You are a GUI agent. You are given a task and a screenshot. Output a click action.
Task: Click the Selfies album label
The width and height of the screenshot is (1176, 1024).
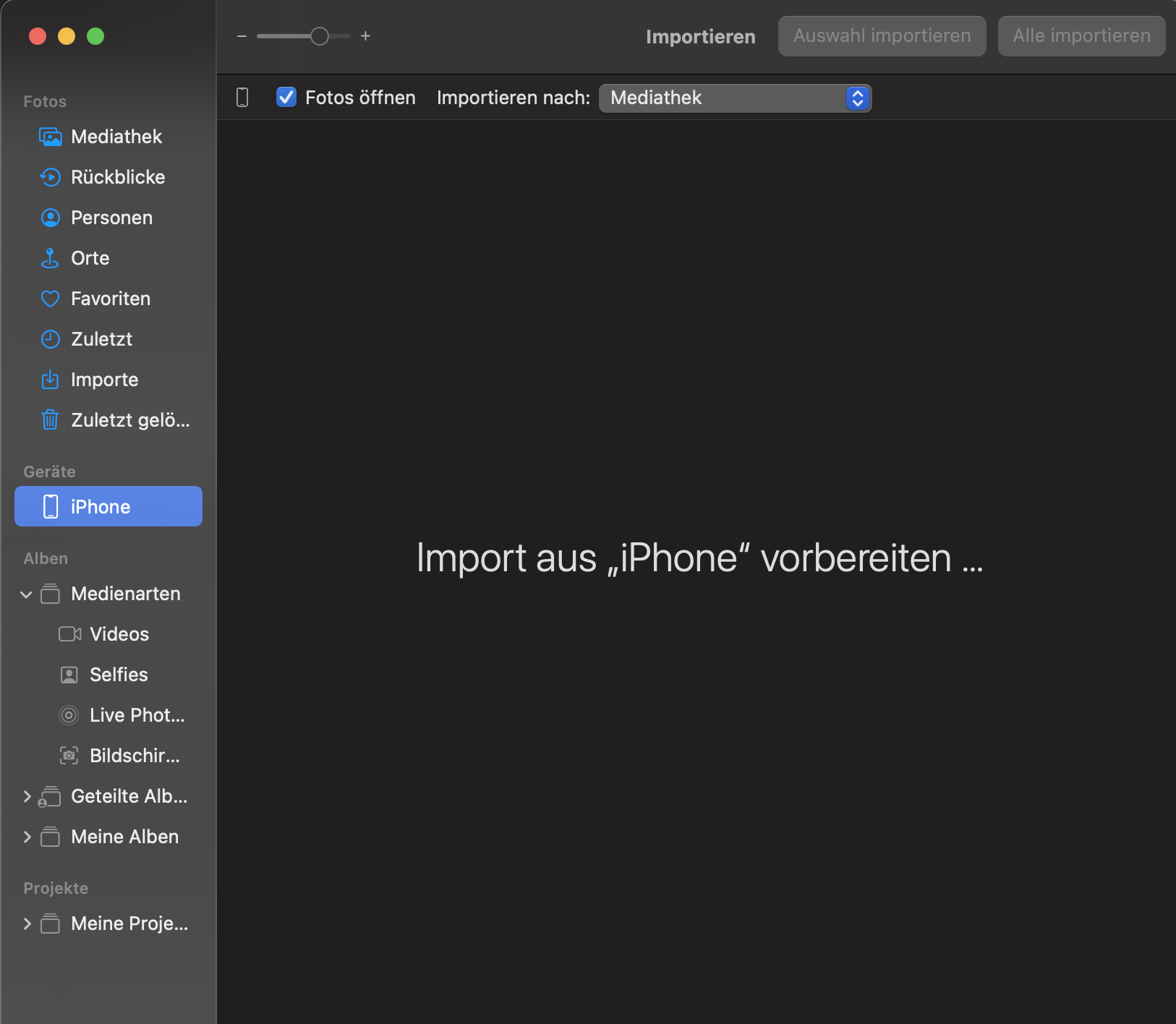[x=119, y=675]
